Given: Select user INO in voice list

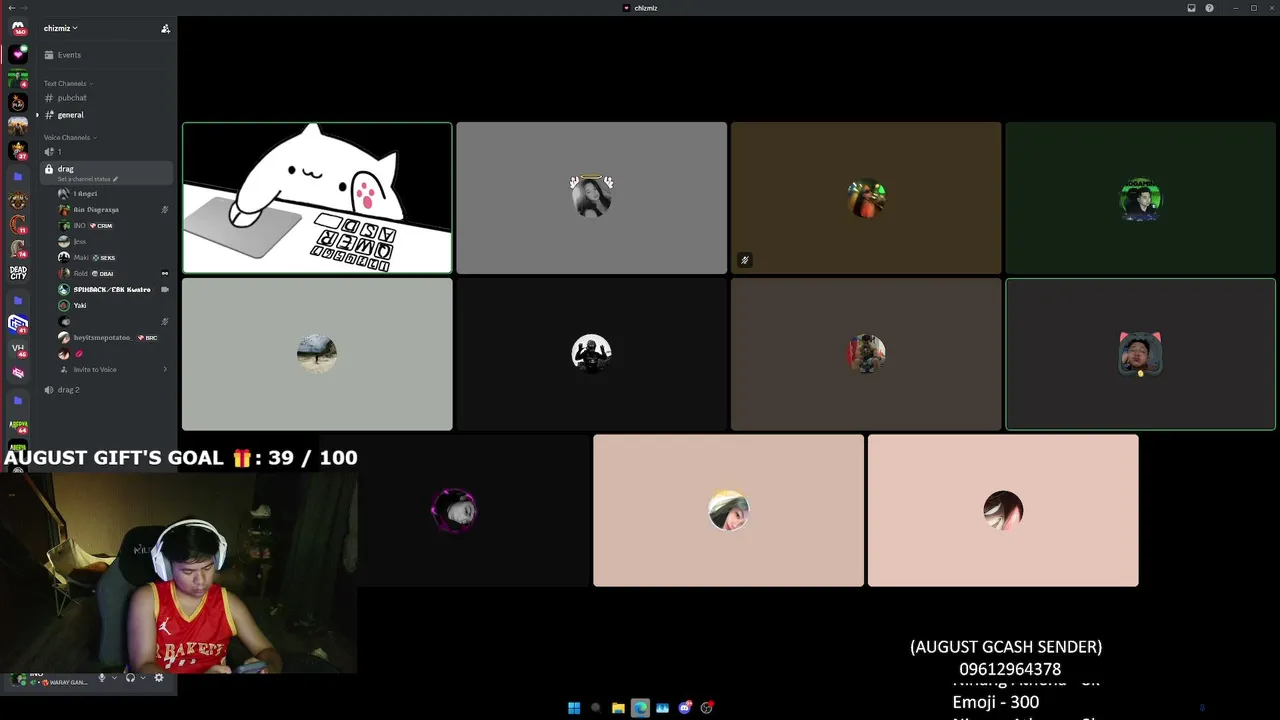Looking at the screenshot, I should (113, 226).
